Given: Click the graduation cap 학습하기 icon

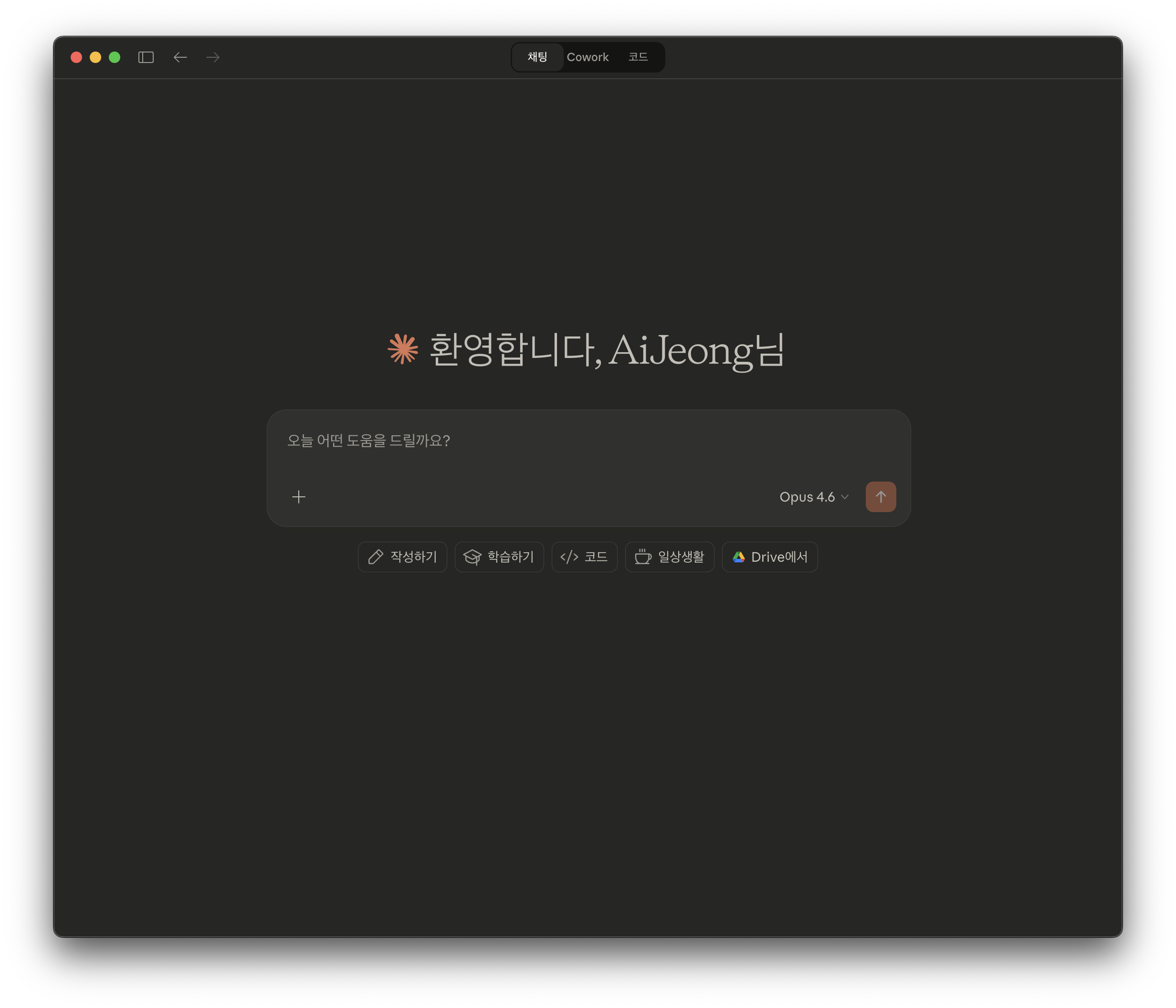Looking at the screenshot, I should tap(472, 557).
